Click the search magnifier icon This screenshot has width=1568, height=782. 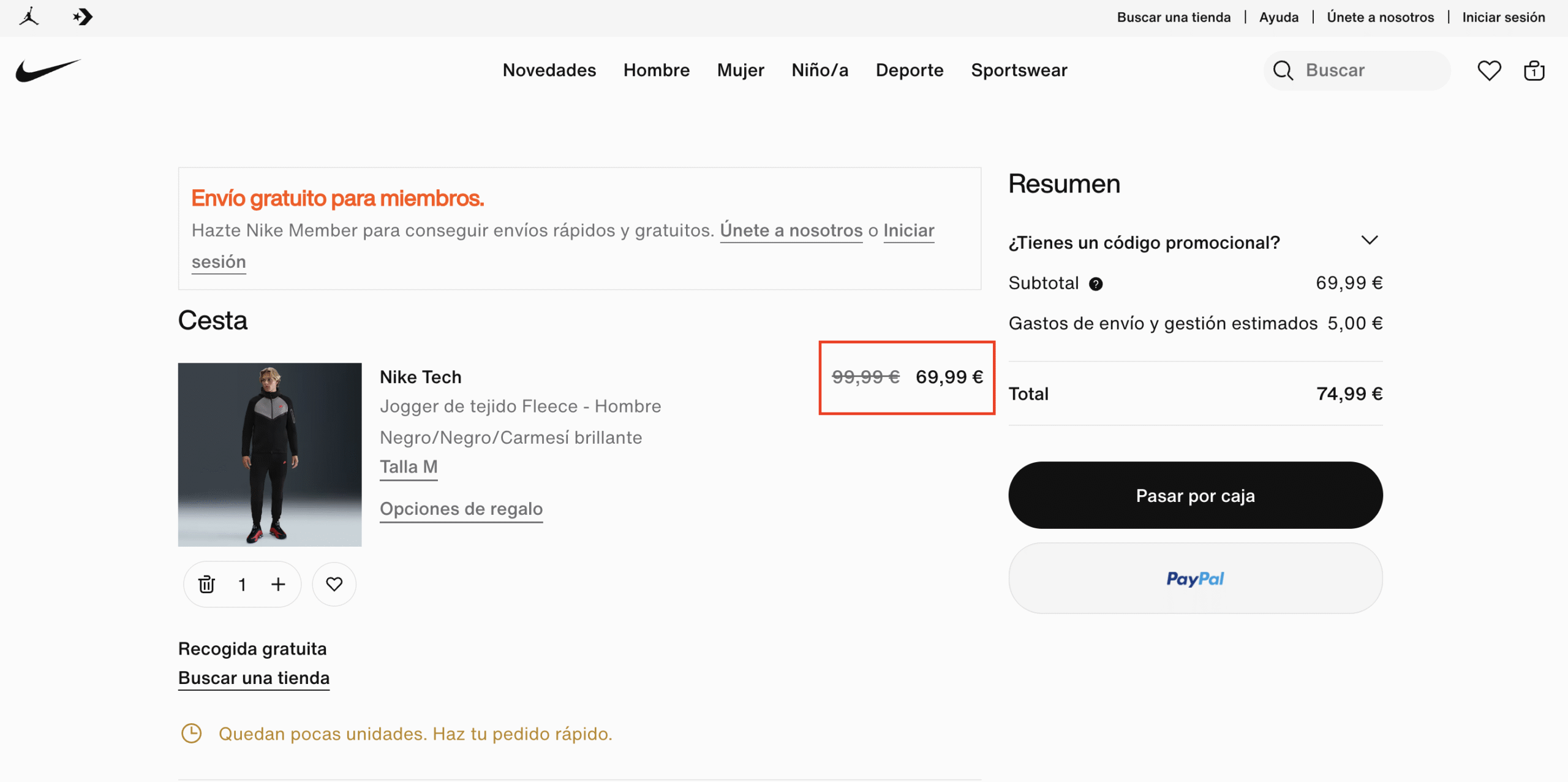(x=1283, y=70)
